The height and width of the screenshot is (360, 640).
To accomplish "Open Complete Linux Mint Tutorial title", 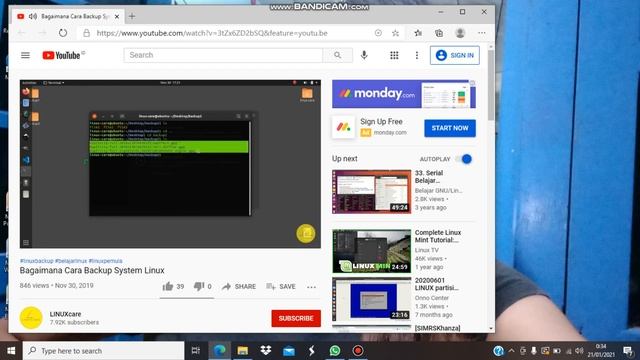I will (438, 236).
